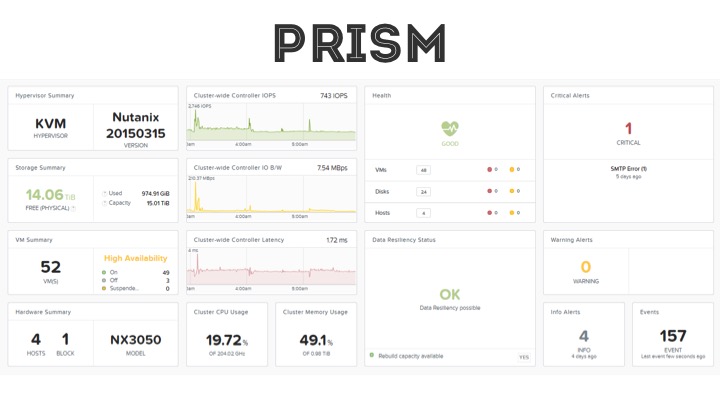Click the gray dot beside Off VMs
This screenshot has width=720, height=405.
[x=104, y=280]
